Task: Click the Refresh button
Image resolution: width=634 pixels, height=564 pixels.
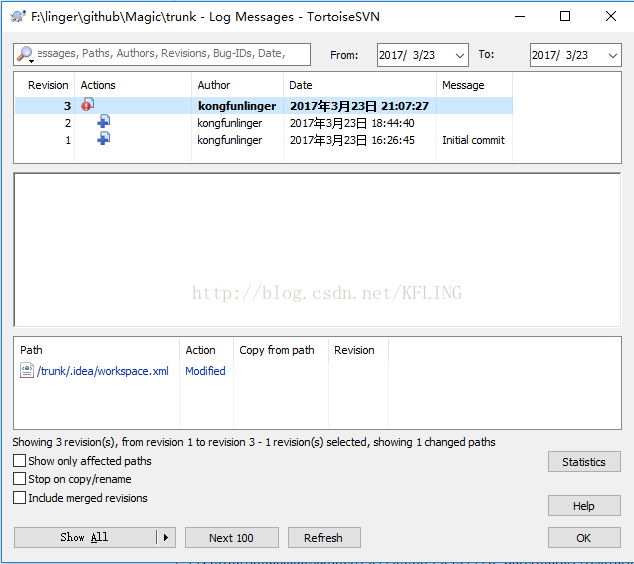Action: (324, 538)
